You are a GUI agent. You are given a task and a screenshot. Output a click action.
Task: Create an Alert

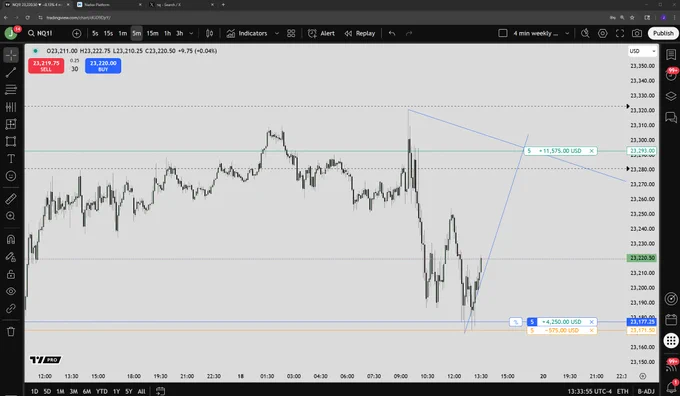click(x=321, y=33)
